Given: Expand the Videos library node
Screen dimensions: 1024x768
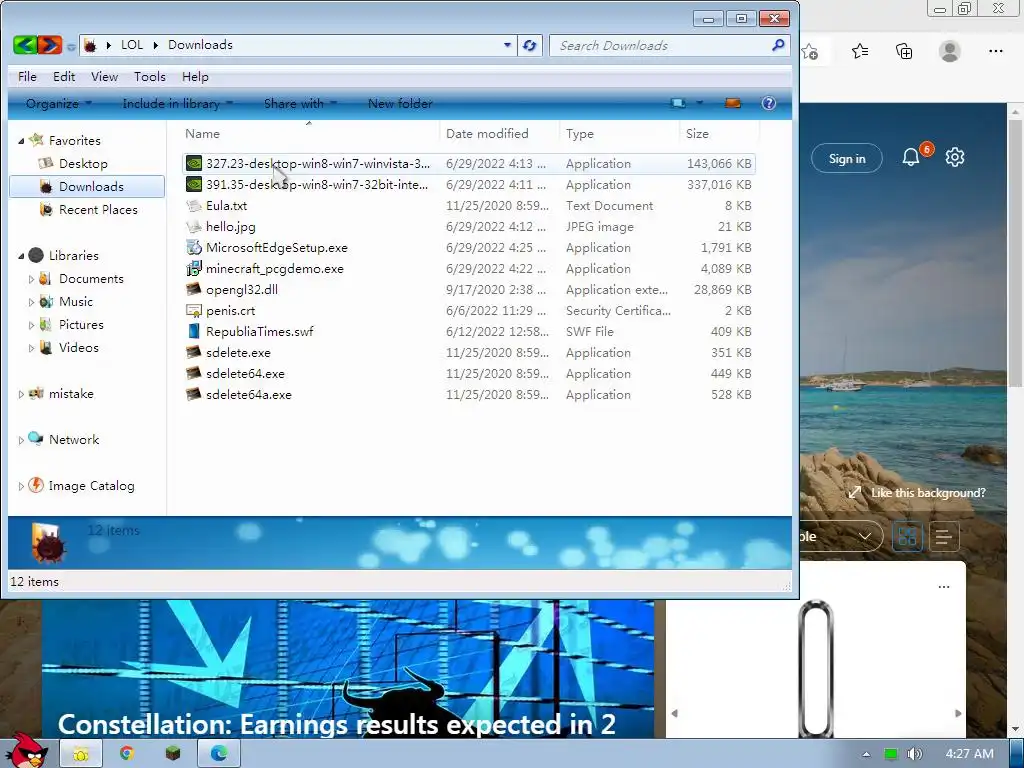Looking at the screenshot, I should (31, 348).
